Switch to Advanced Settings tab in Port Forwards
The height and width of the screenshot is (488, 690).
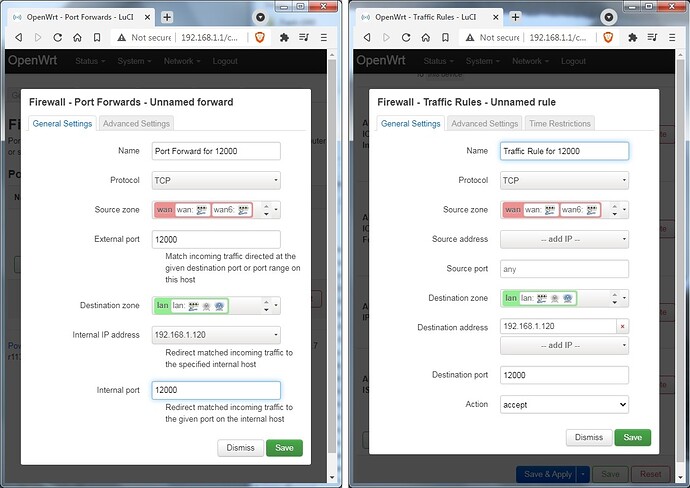tap(136, 124)
